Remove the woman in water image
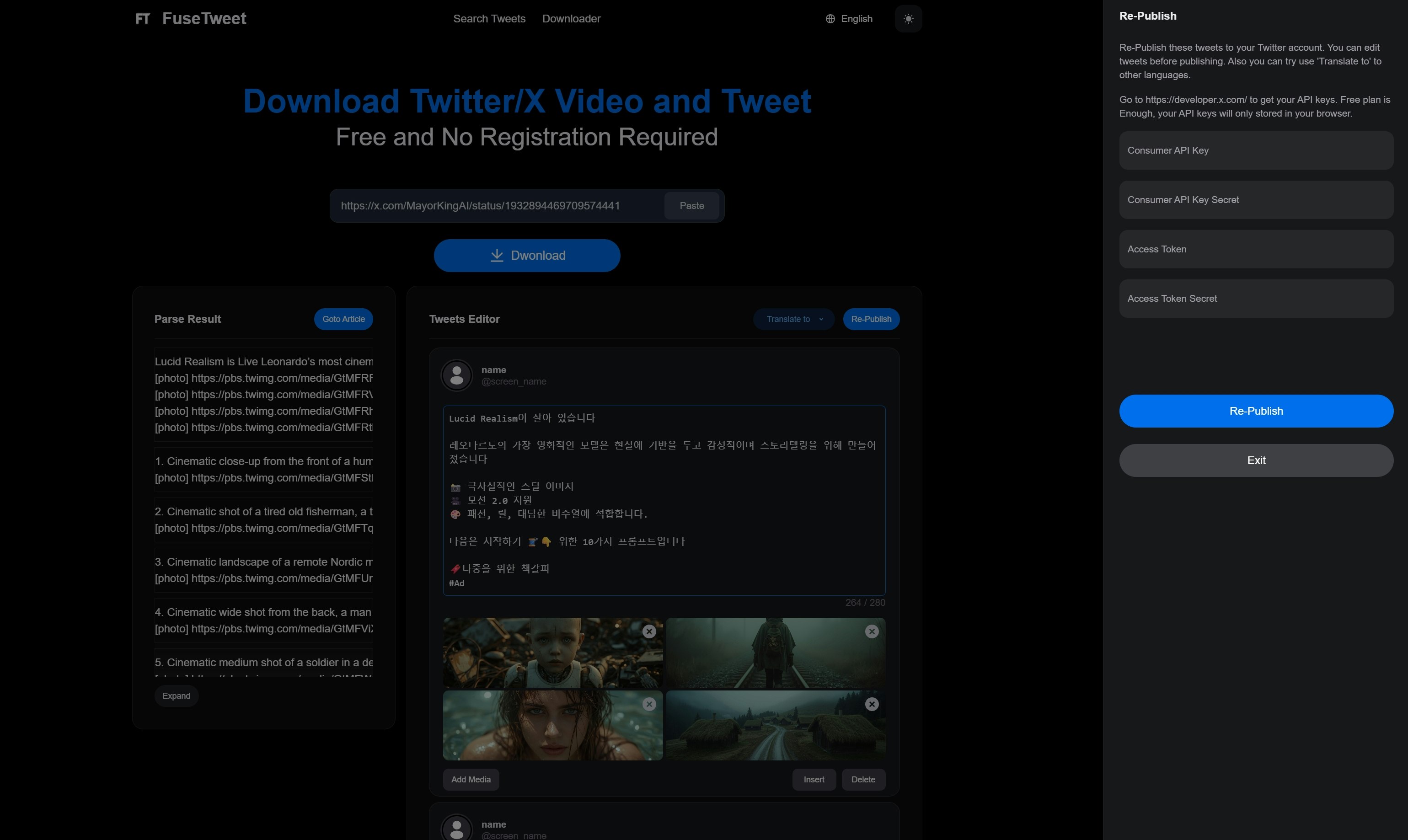The height and width of the screenshot is (840, 1408). tap(649, 704)
